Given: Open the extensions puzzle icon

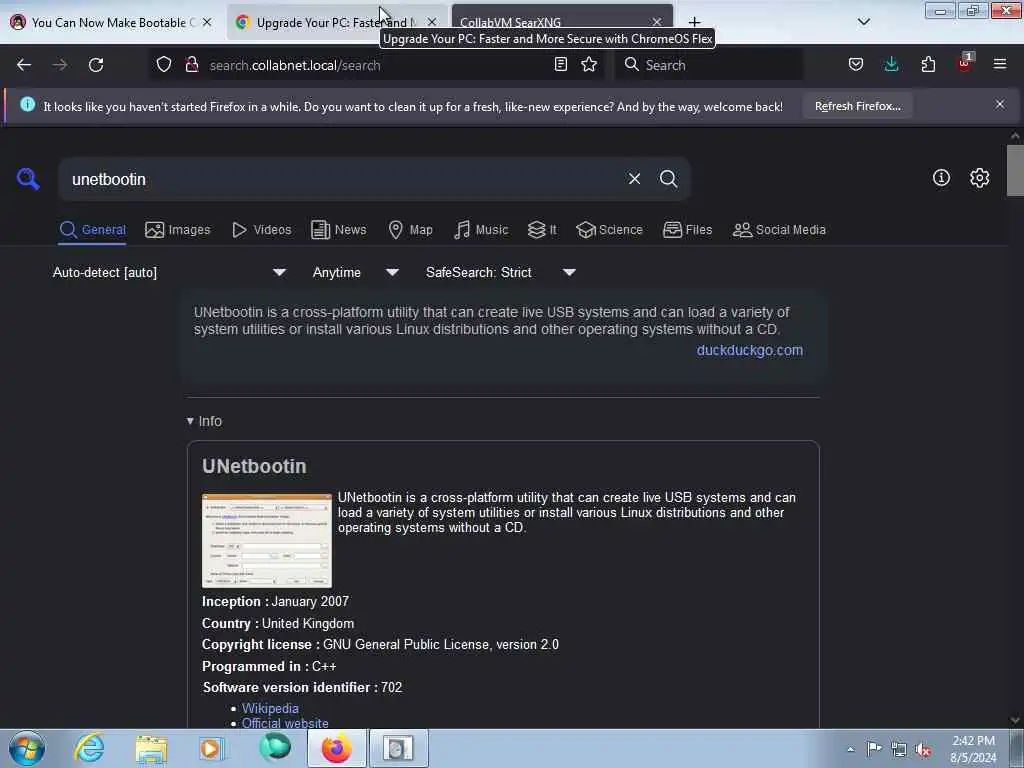Looking at the screenshot, I should tap(928, 64).
